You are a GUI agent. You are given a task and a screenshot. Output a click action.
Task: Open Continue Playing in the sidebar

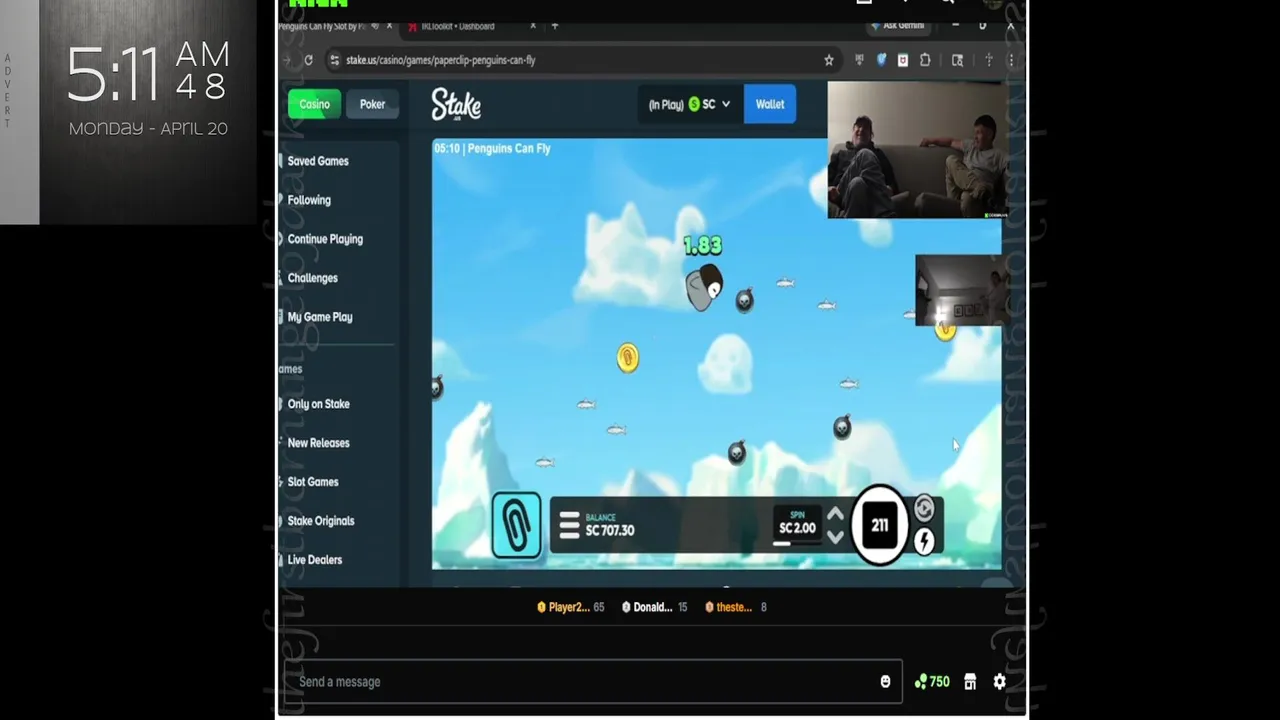coord(325,239)
